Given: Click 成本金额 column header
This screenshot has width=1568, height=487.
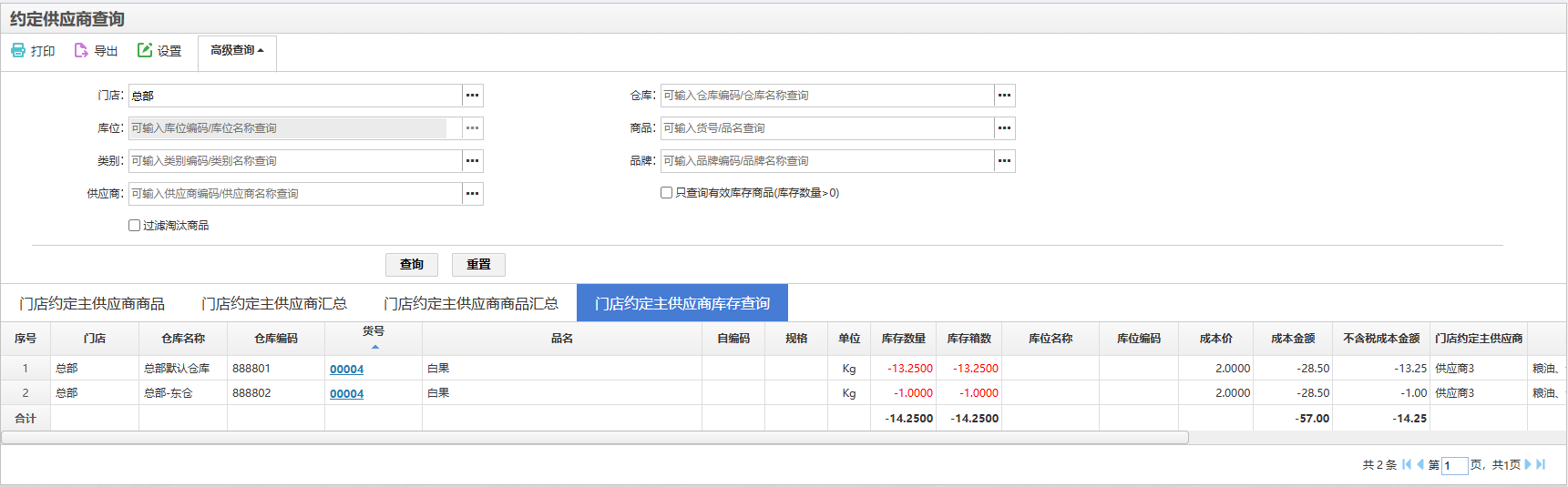Looking at the screenshot, I should (x=1293, y=339).
